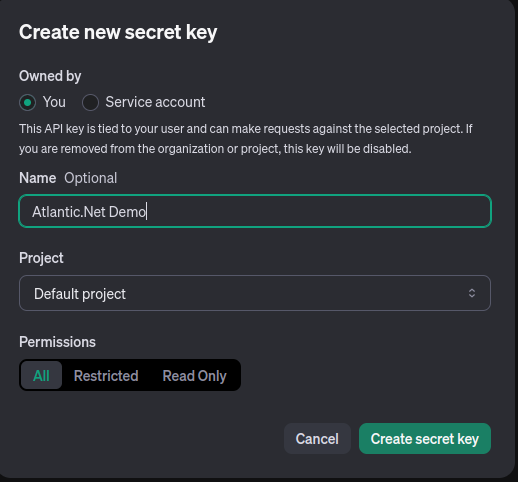The width and height of the screenshot is (518, 482).
Task: Click on the "Atlantic.Net Demo" text
Action: coord(89,212)
